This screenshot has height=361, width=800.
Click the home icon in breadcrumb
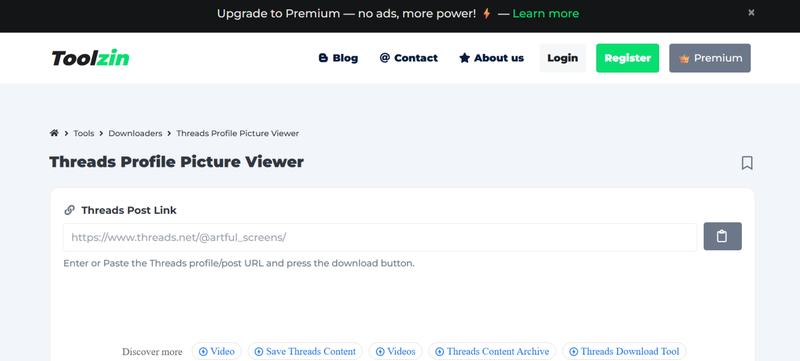pyautogui.click(x=54, y=133)
